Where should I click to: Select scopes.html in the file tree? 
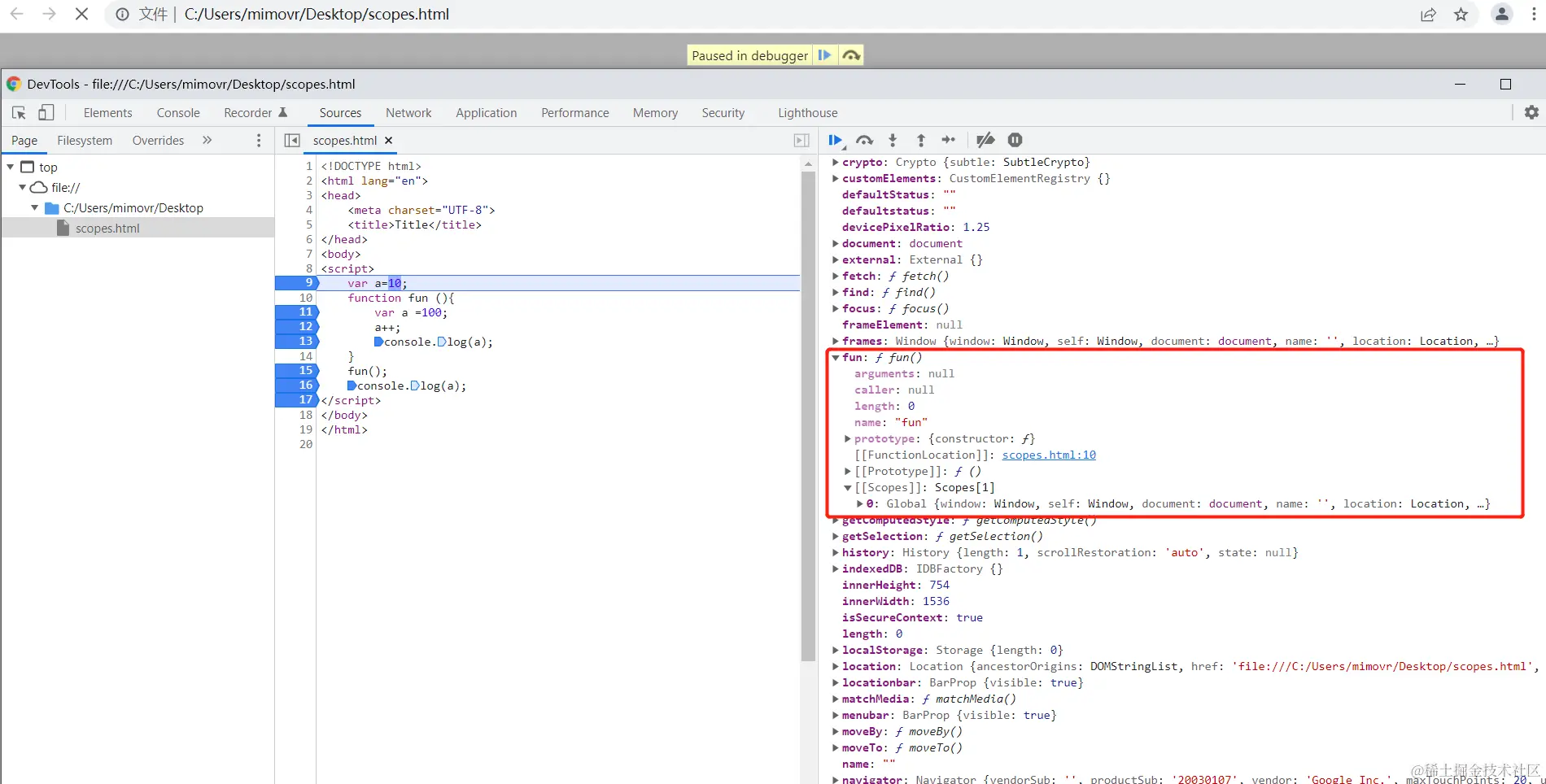pos(107,229)
